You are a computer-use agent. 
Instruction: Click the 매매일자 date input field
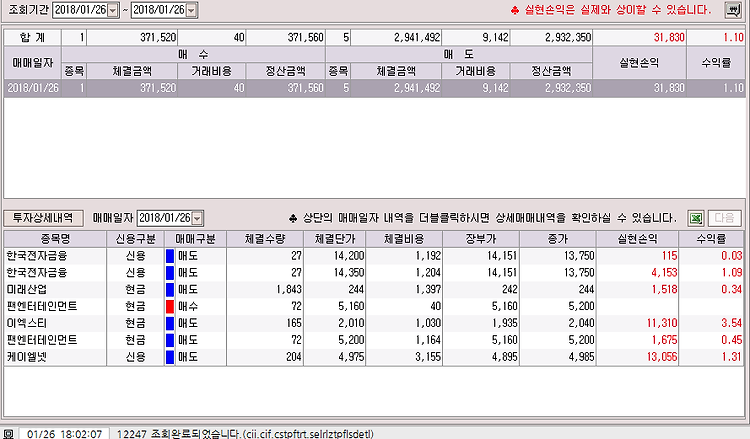[x=165, y=219]
